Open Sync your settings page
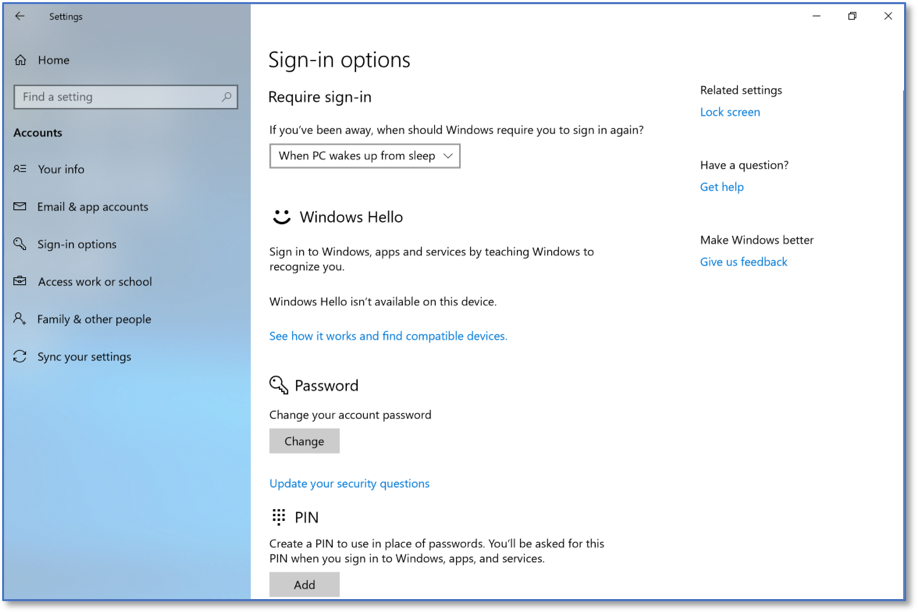 pos(84,356)
